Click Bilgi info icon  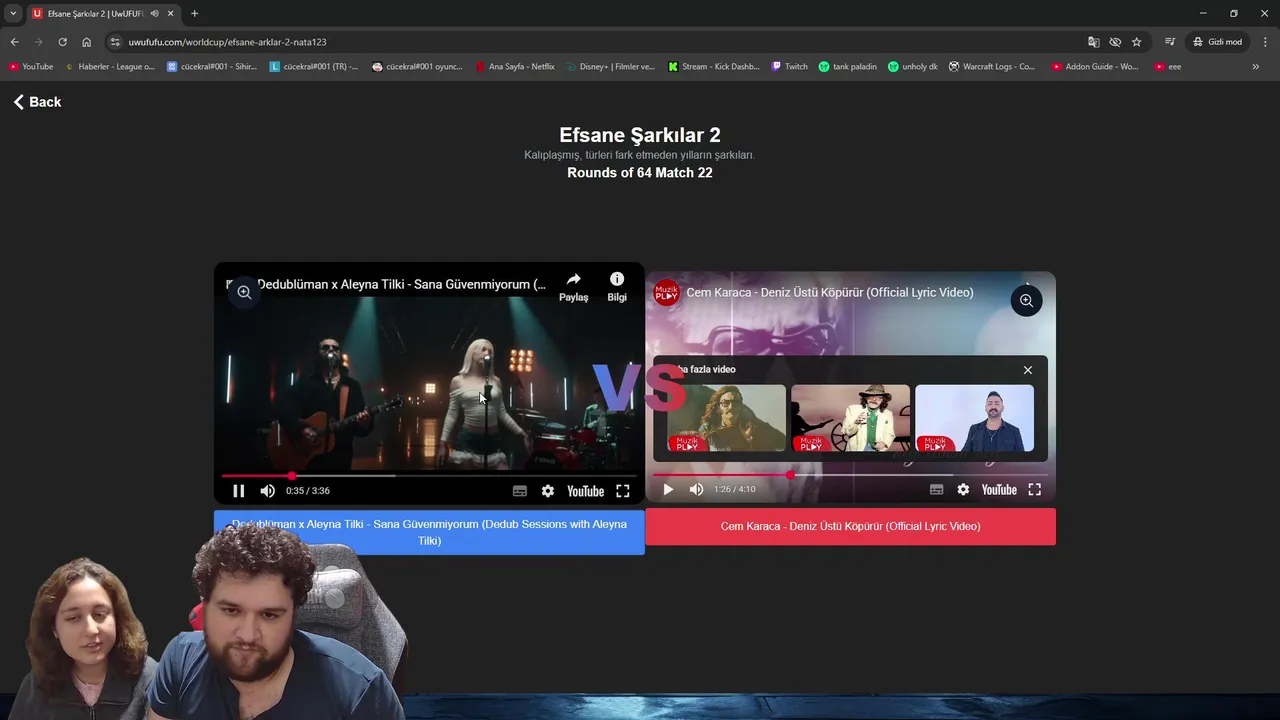coord(617,287)
